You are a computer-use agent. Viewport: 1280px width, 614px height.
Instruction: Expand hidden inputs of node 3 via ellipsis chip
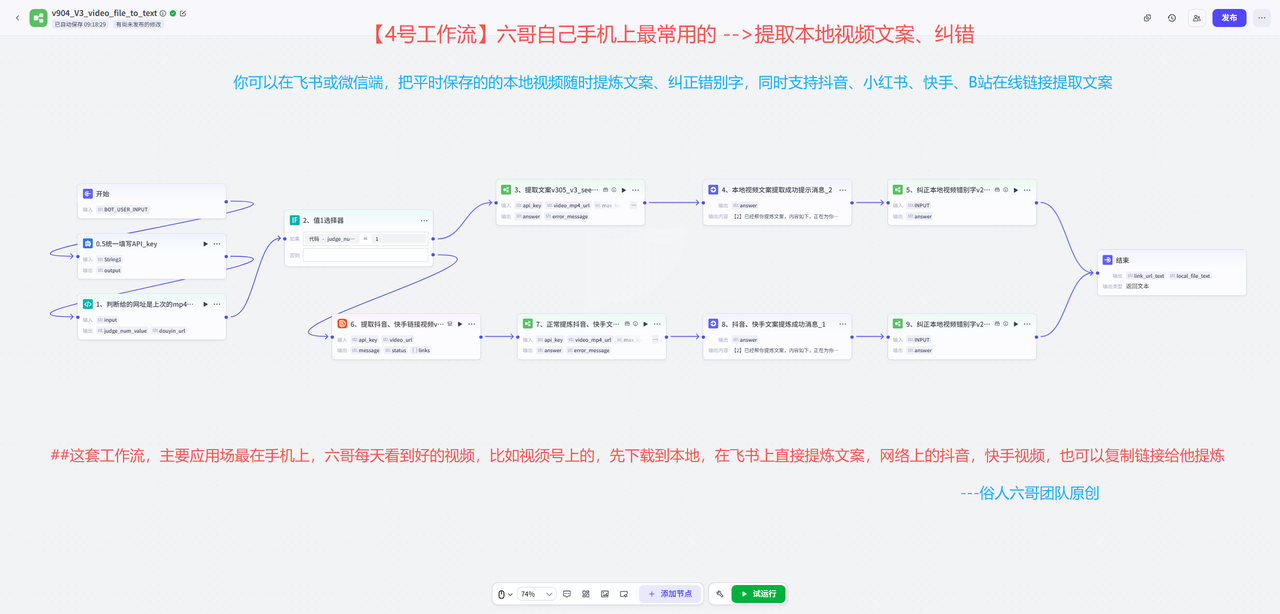click(x=634, y=205)
